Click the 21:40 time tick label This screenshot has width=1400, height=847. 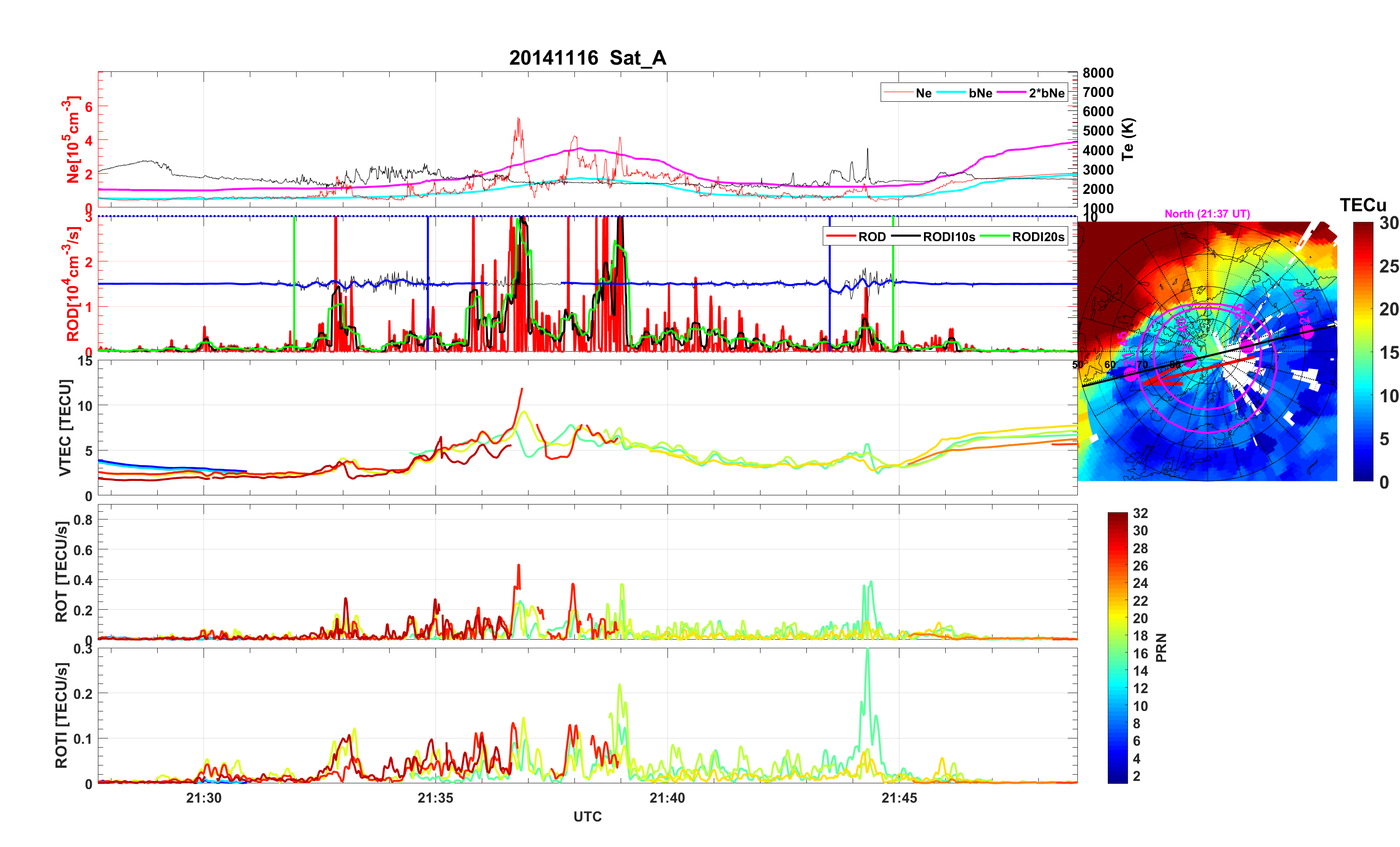[667, 797]
